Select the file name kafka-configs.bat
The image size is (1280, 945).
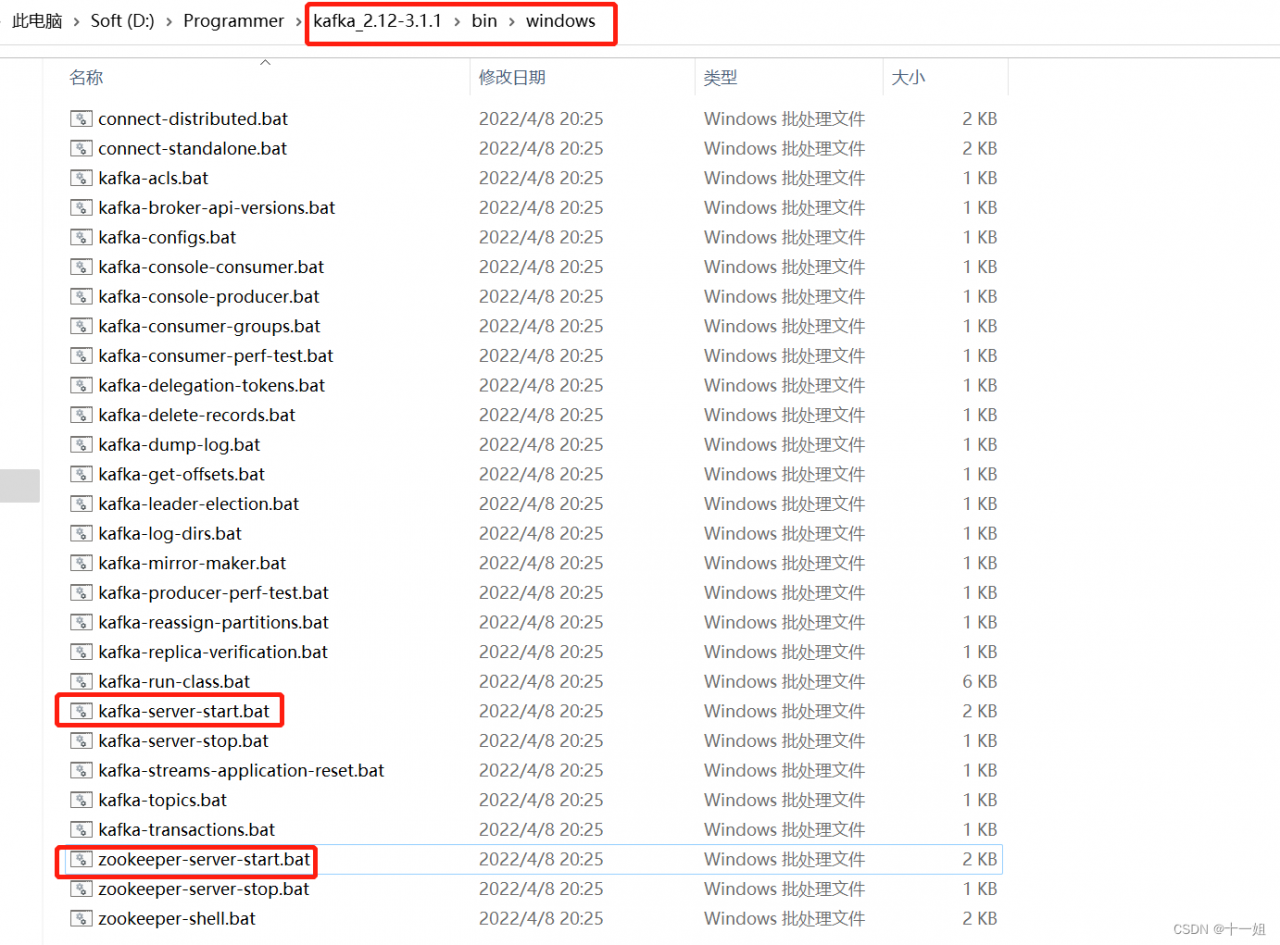(167, 238)
